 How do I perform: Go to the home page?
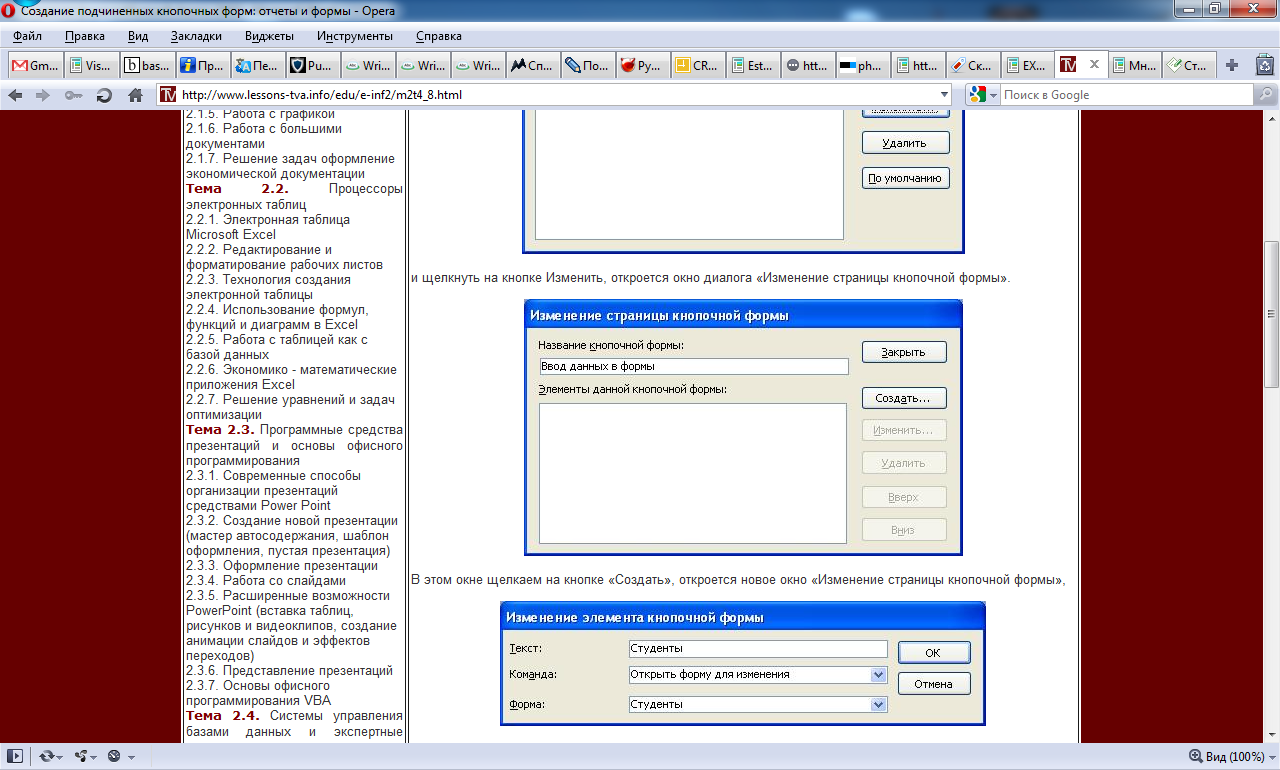(135, 95)
